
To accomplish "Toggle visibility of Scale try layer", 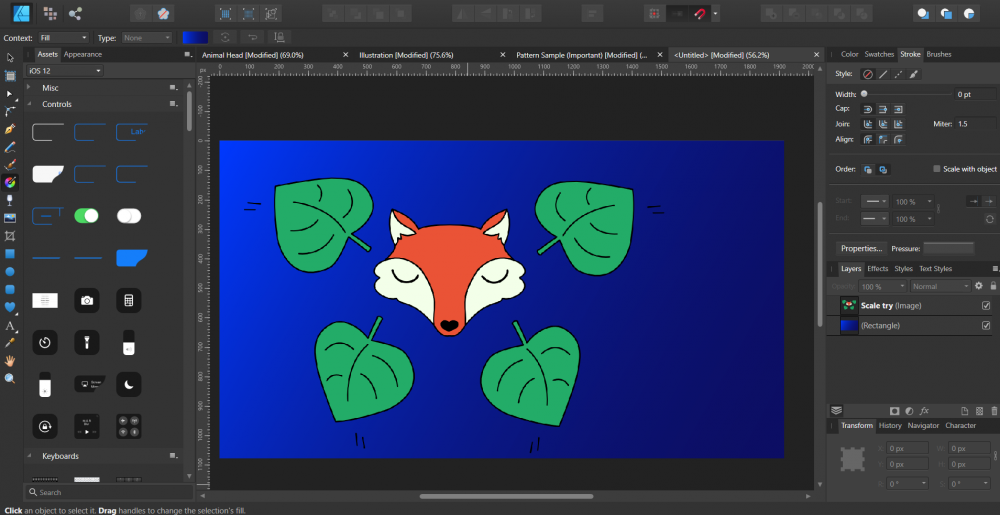I will coord(986,306).
